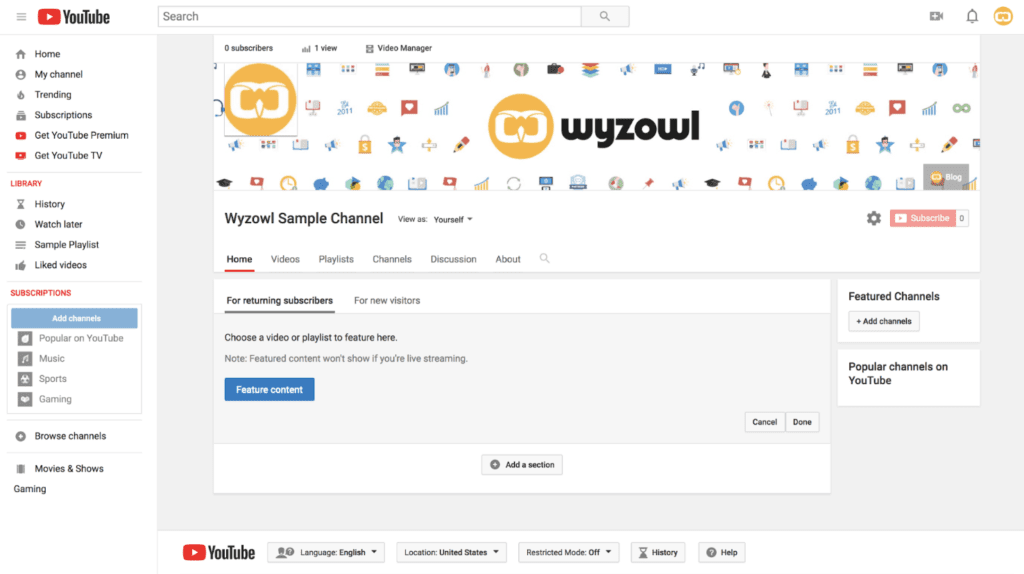Viewport: 1024px width, 574px height.
Task: Focus the Search input field
Action: point(370,16)
